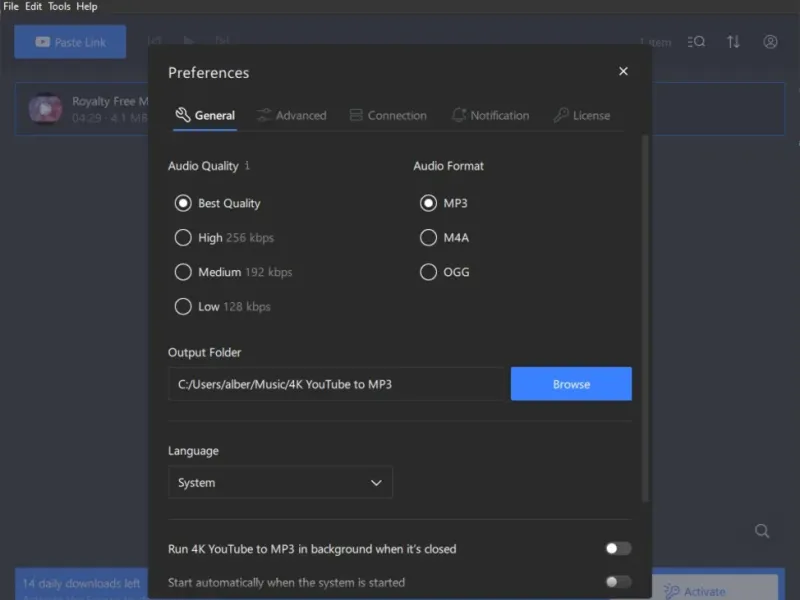This screenshot has width=800, height=600.
Task: Choose OGG audio format
Action: pyautogui.click(x=444, y=272)
